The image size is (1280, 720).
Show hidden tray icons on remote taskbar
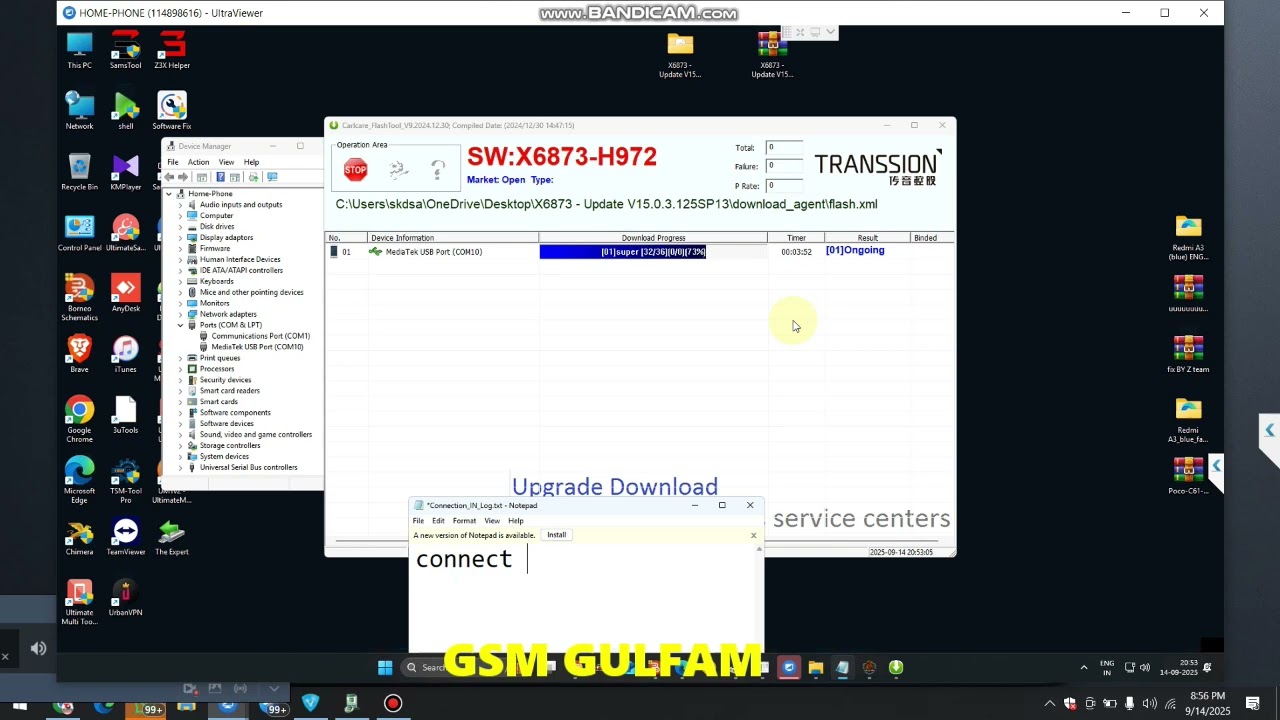[x=1083, y=668]
